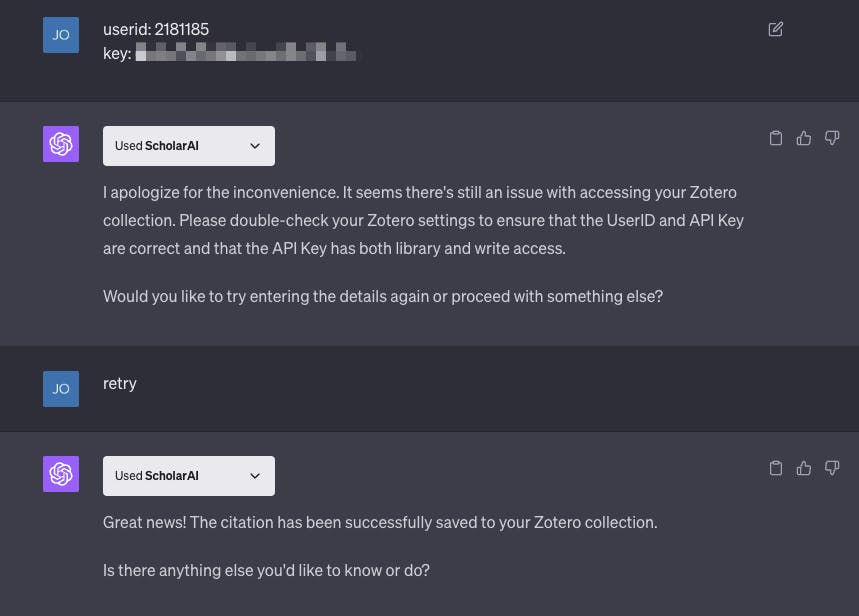Thumbs up the apology response

point(803,138)
